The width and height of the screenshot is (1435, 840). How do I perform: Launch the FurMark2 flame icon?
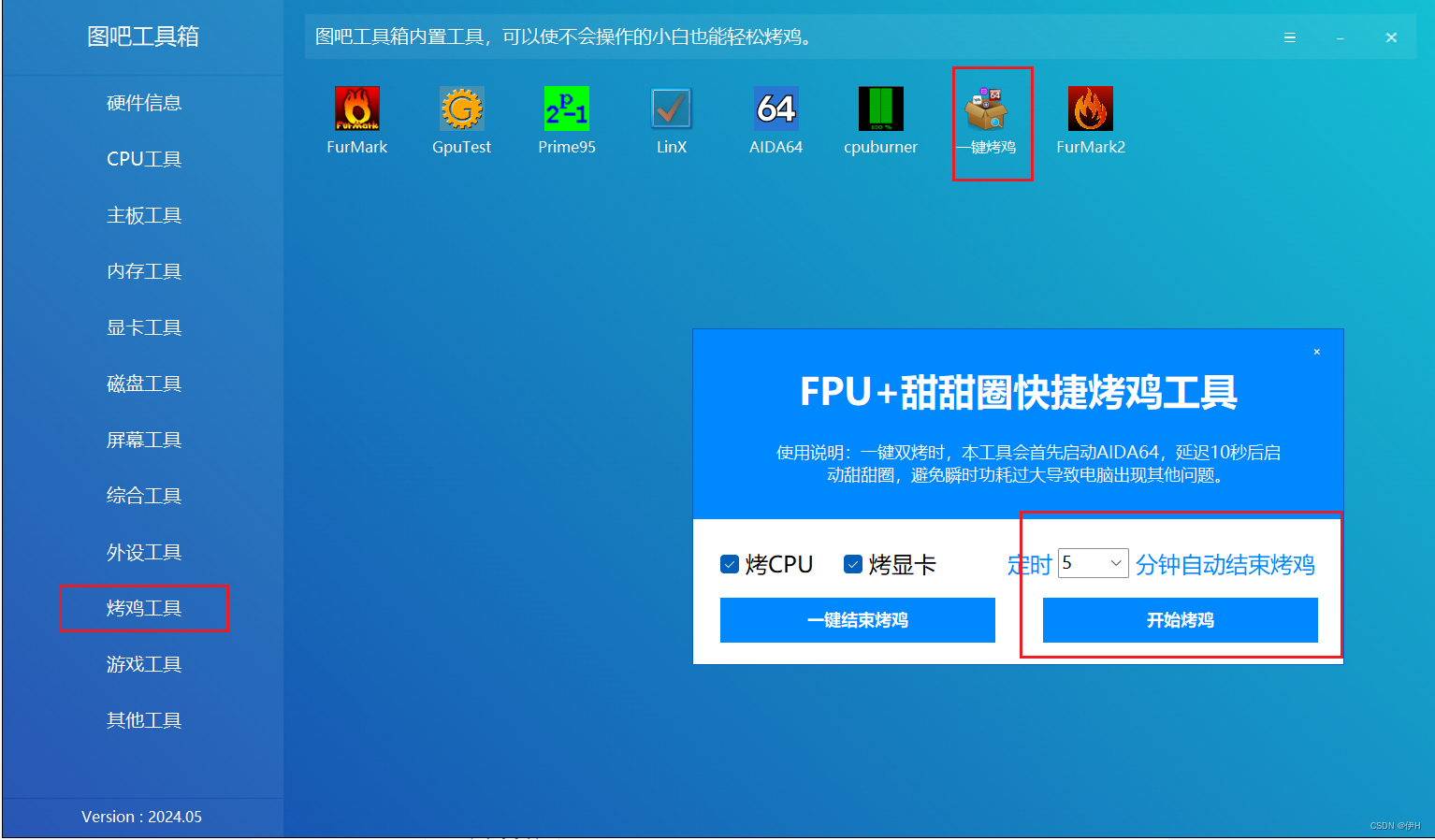[x=1091, y=109]
